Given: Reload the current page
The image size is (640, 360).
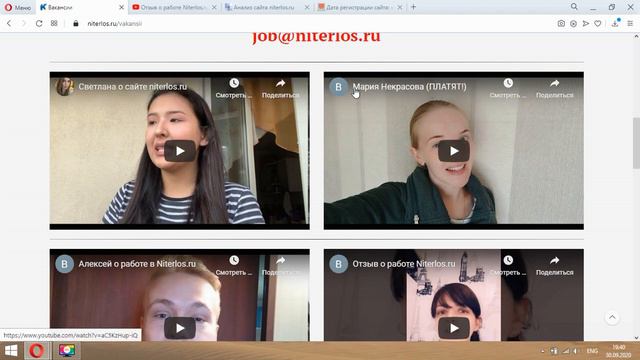Looking at the screenshot, I should (x=39, y=24).
